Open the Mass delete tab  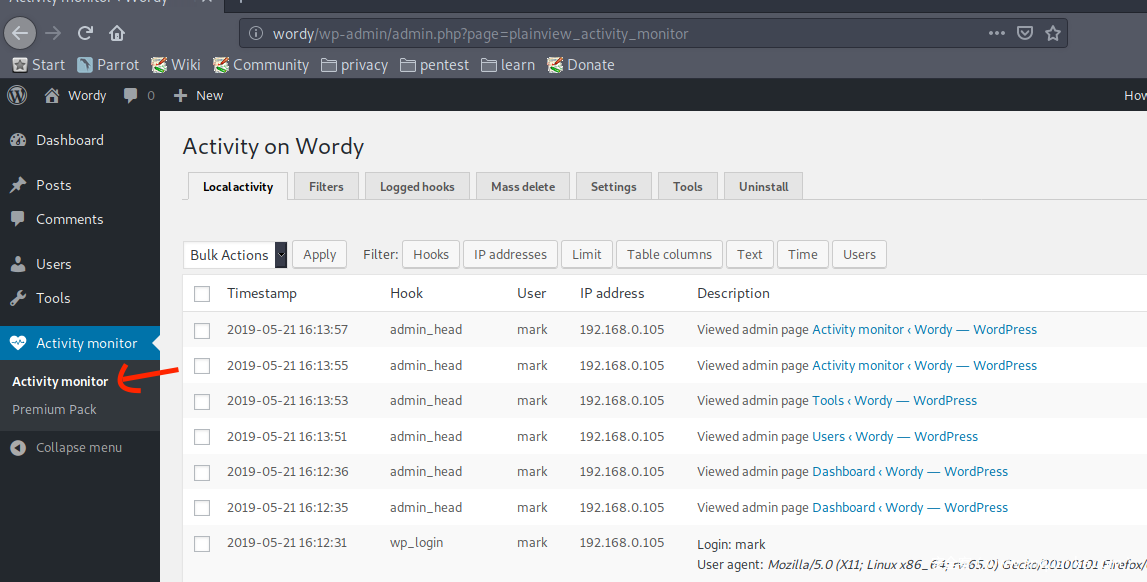pyautogui.click(x=523, y=187)
